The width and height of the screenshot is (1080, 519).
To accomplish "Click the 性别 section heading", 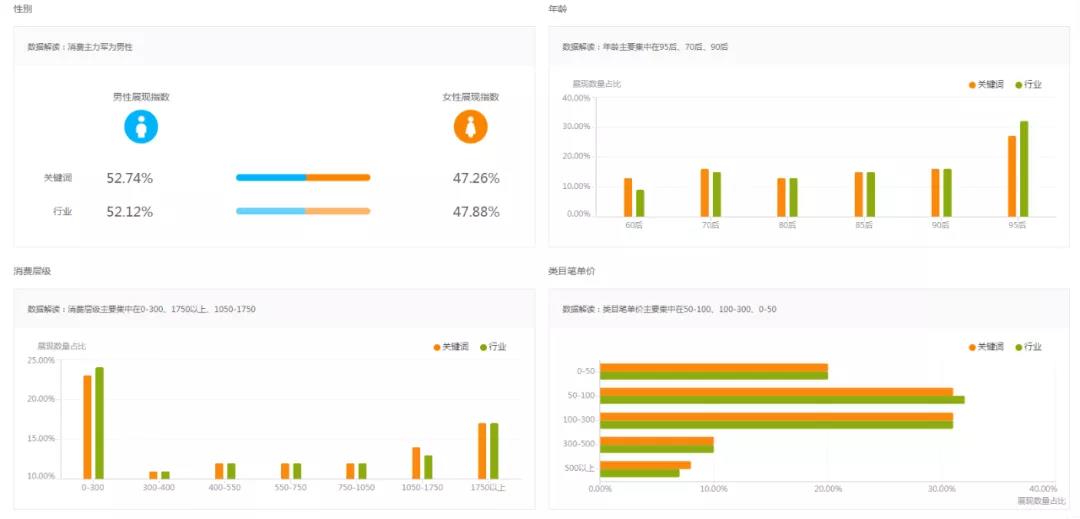I will [22, 9].
